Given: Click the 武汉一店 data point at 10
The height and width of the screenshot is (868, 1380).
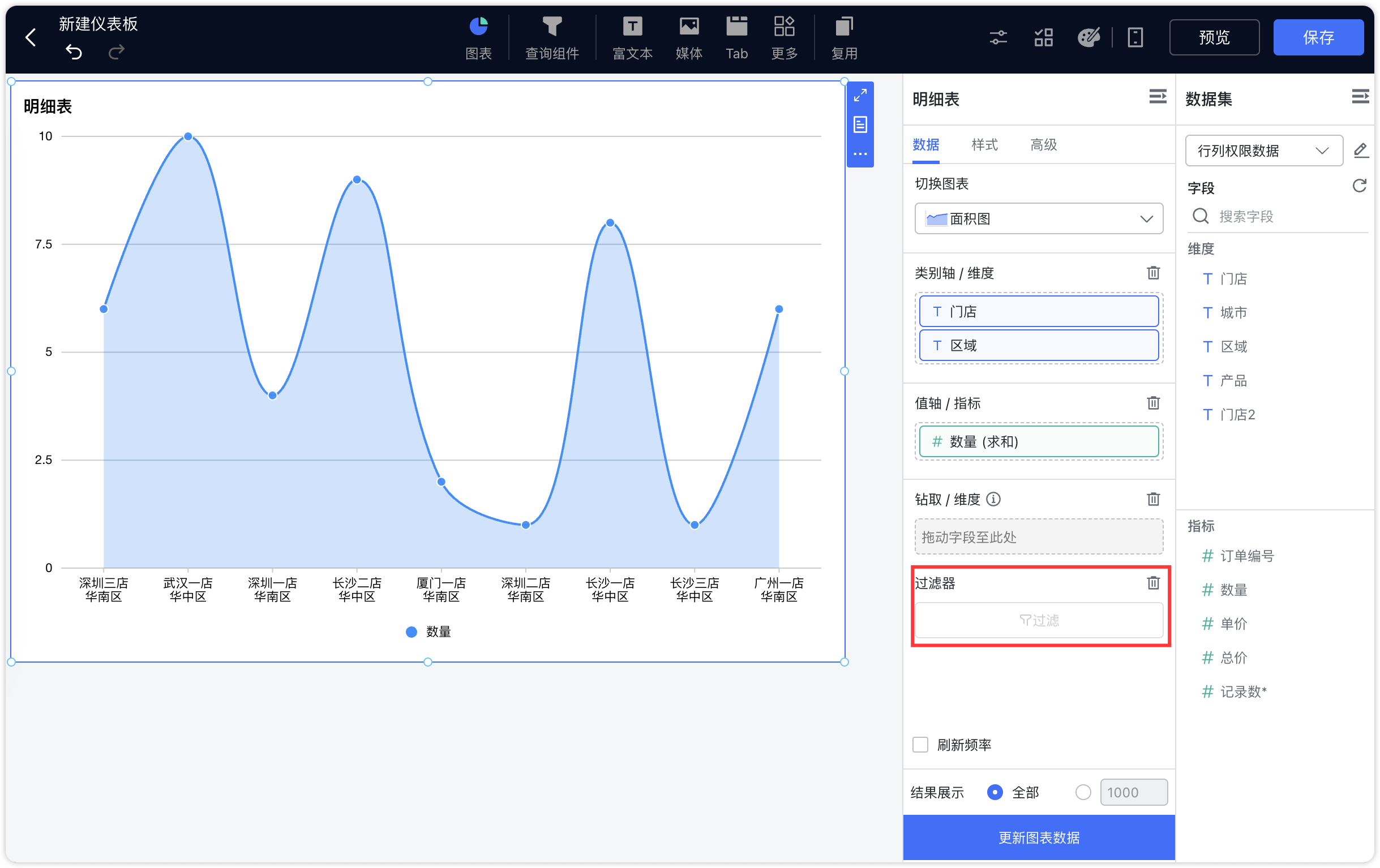Looking at the screenshot, I should click(x=188, y=136).
